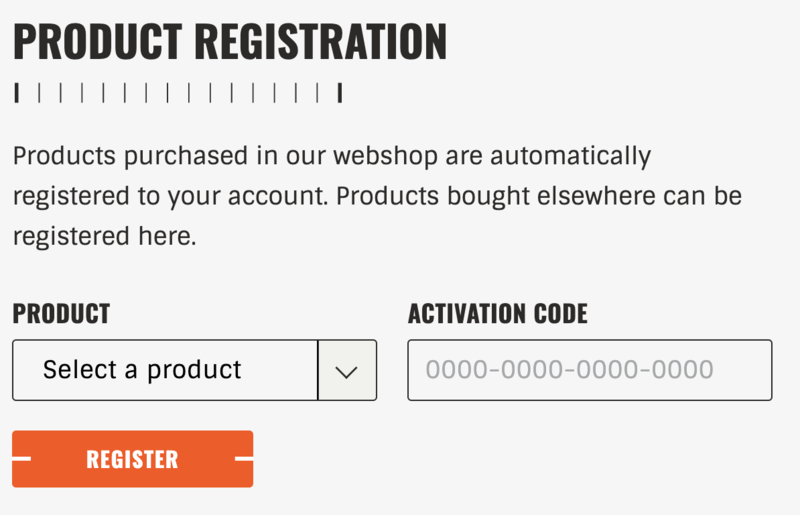Click the thick first tick of divider

click(x=17, y=94)
